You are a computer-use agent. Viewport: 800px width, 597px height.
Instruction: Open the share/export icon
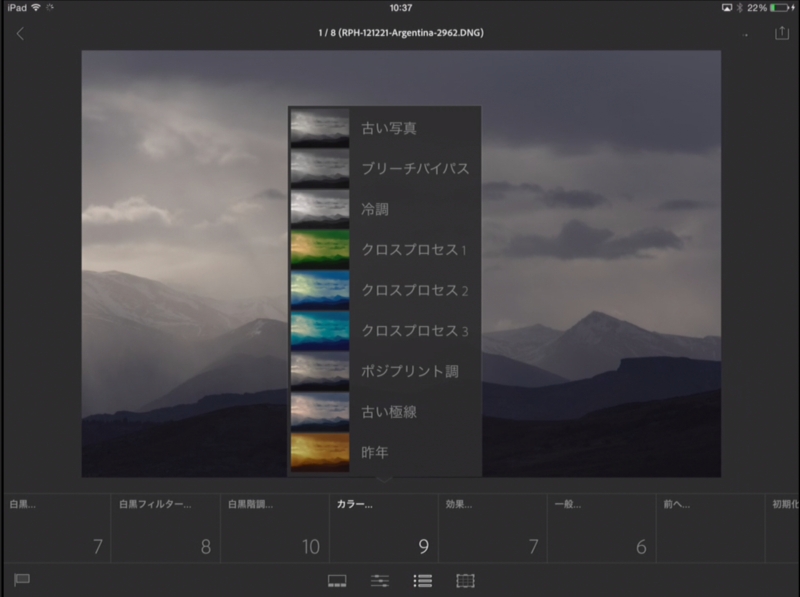[x=782, y=33]
